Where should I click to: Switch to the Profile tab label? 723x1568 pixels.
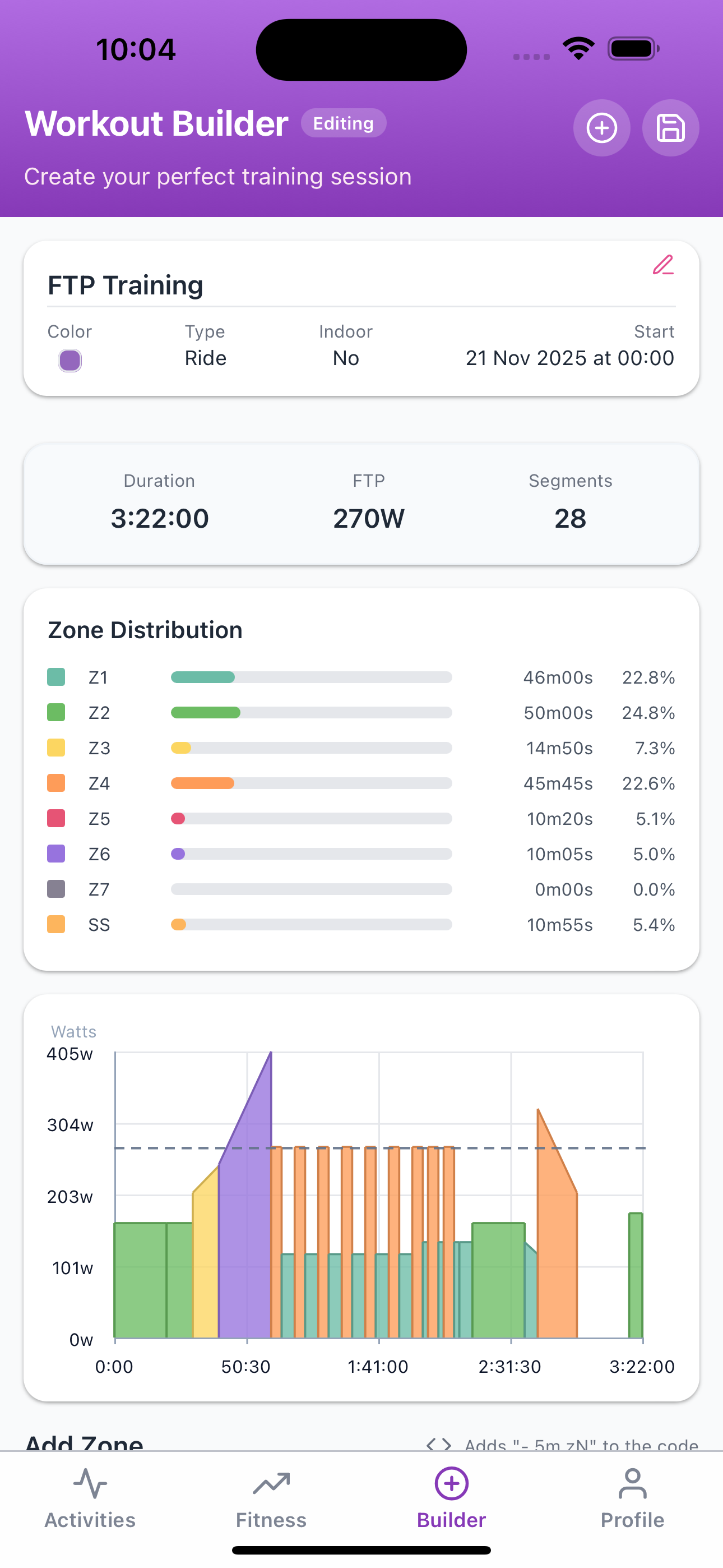pos(632,1520)
